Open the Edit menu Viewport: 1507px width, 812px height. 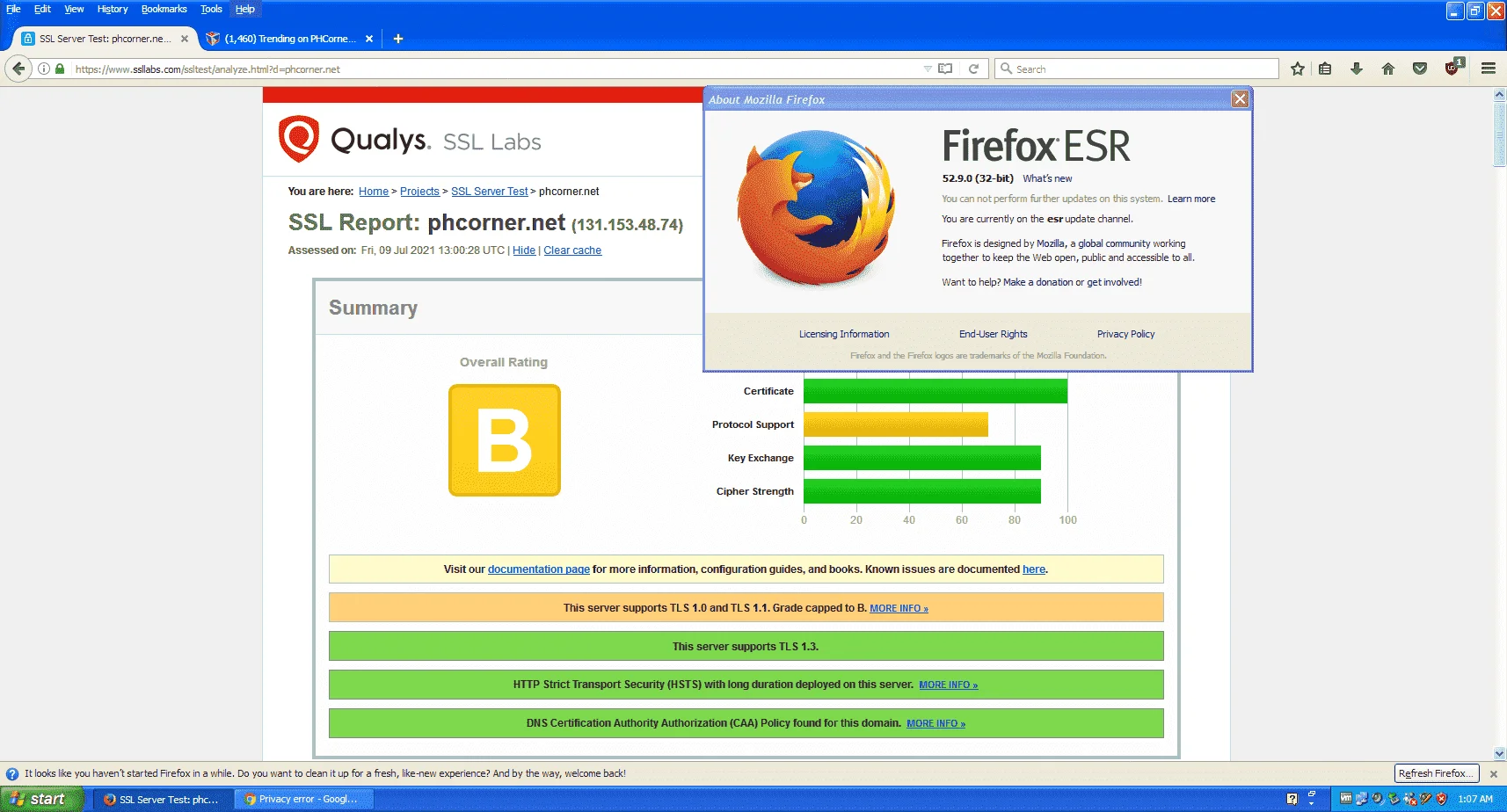42,9
